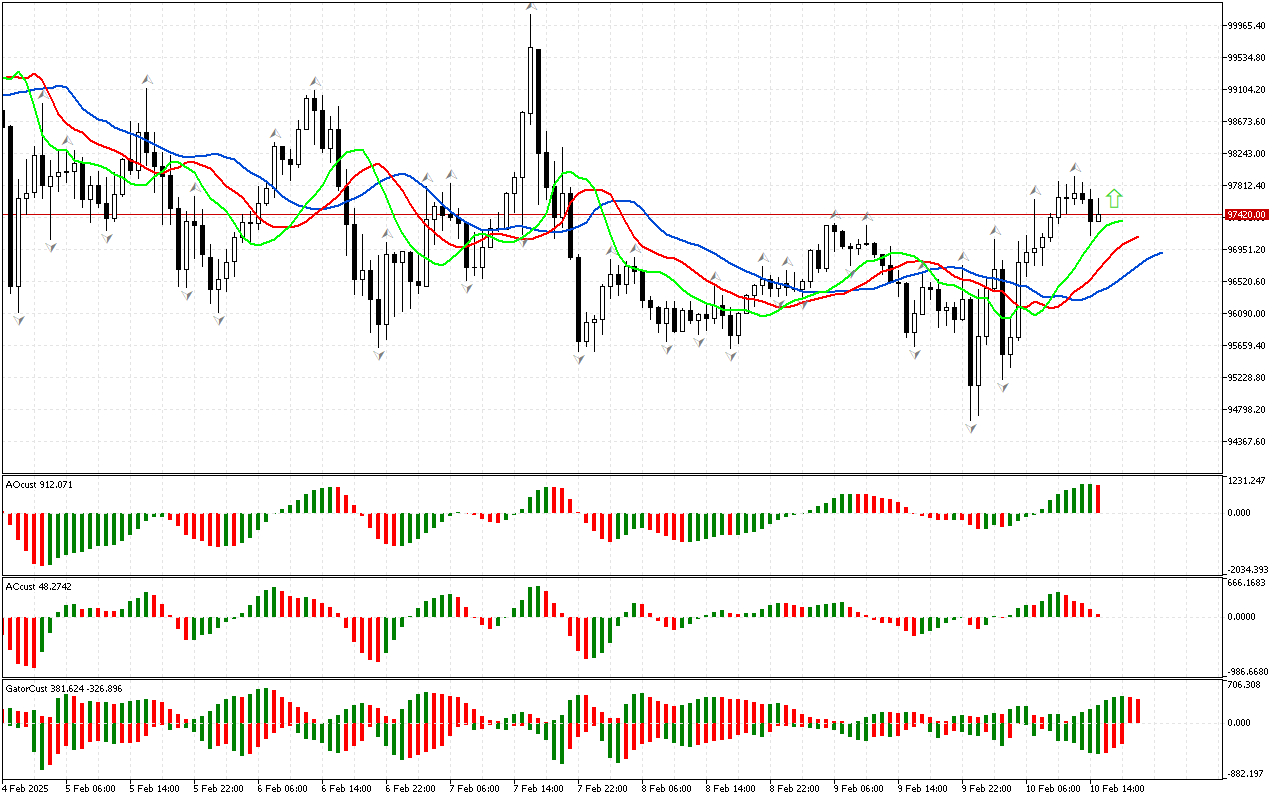The height and width of the screenshot is (800, 1280).
Task: Click the 97812.40 price axis label
Action: (1247, 186)
